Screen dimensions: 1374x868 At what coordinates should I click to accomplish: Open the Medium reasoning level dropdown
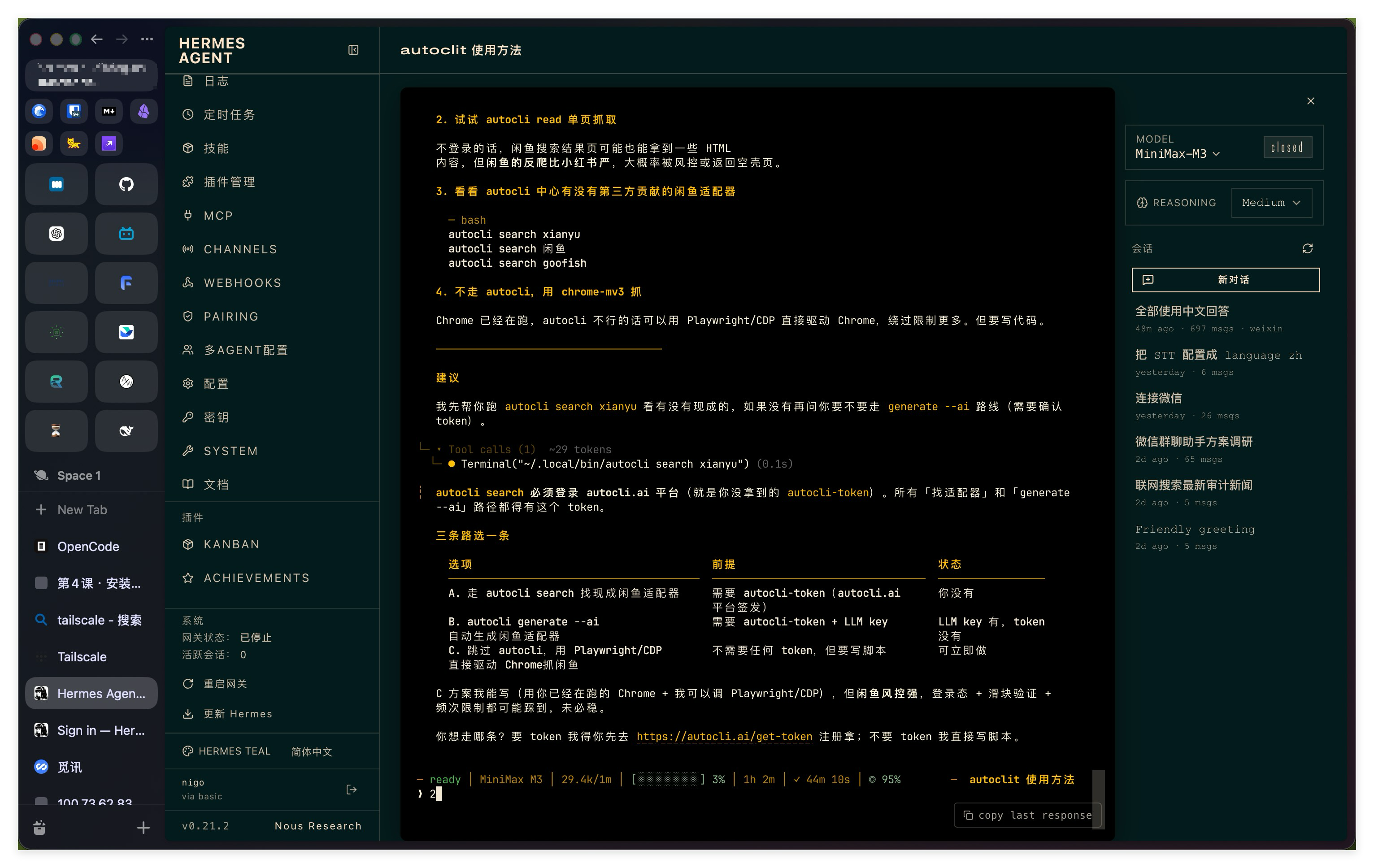1271,203
